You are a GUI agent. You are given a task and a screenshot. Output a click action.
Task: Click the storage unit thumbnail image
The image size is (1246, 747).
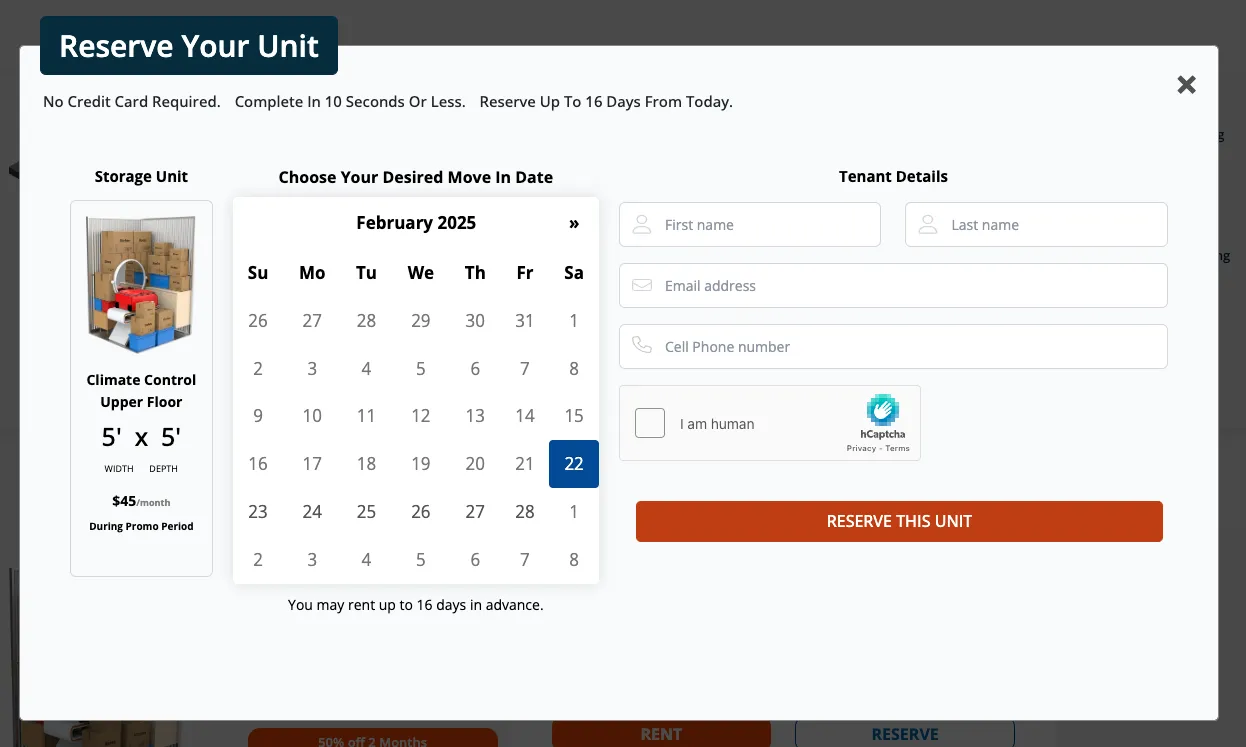(x=141, y=285)
